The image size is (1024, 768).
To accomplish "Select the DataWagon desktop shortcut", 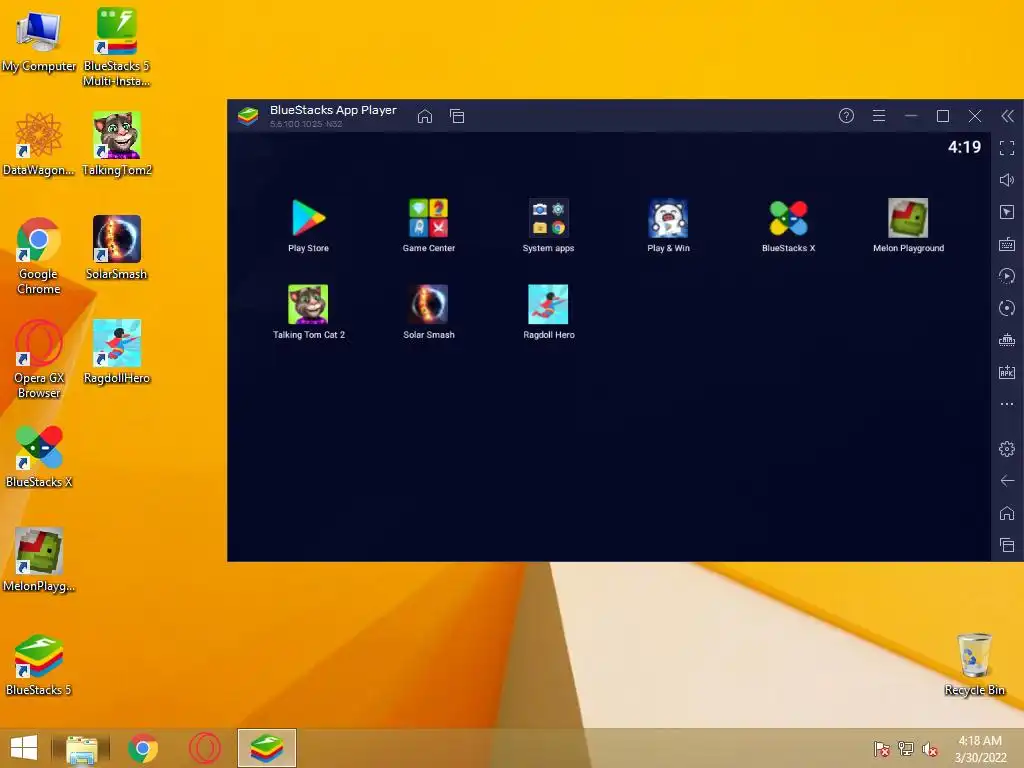I will [39, 144].
